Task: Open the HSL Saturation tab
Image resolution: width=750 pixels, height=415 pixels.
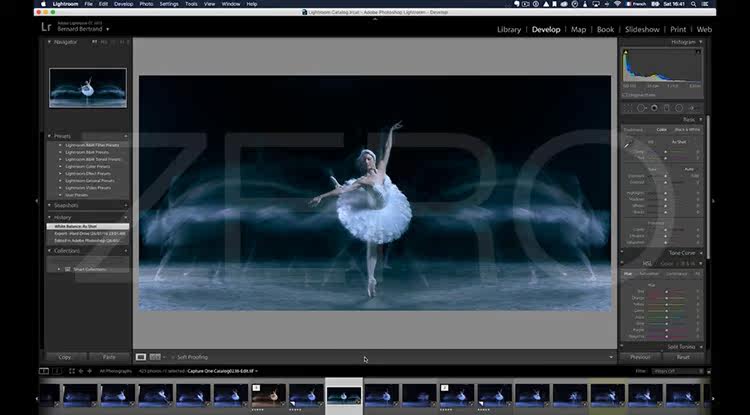Action: point(649,274)
